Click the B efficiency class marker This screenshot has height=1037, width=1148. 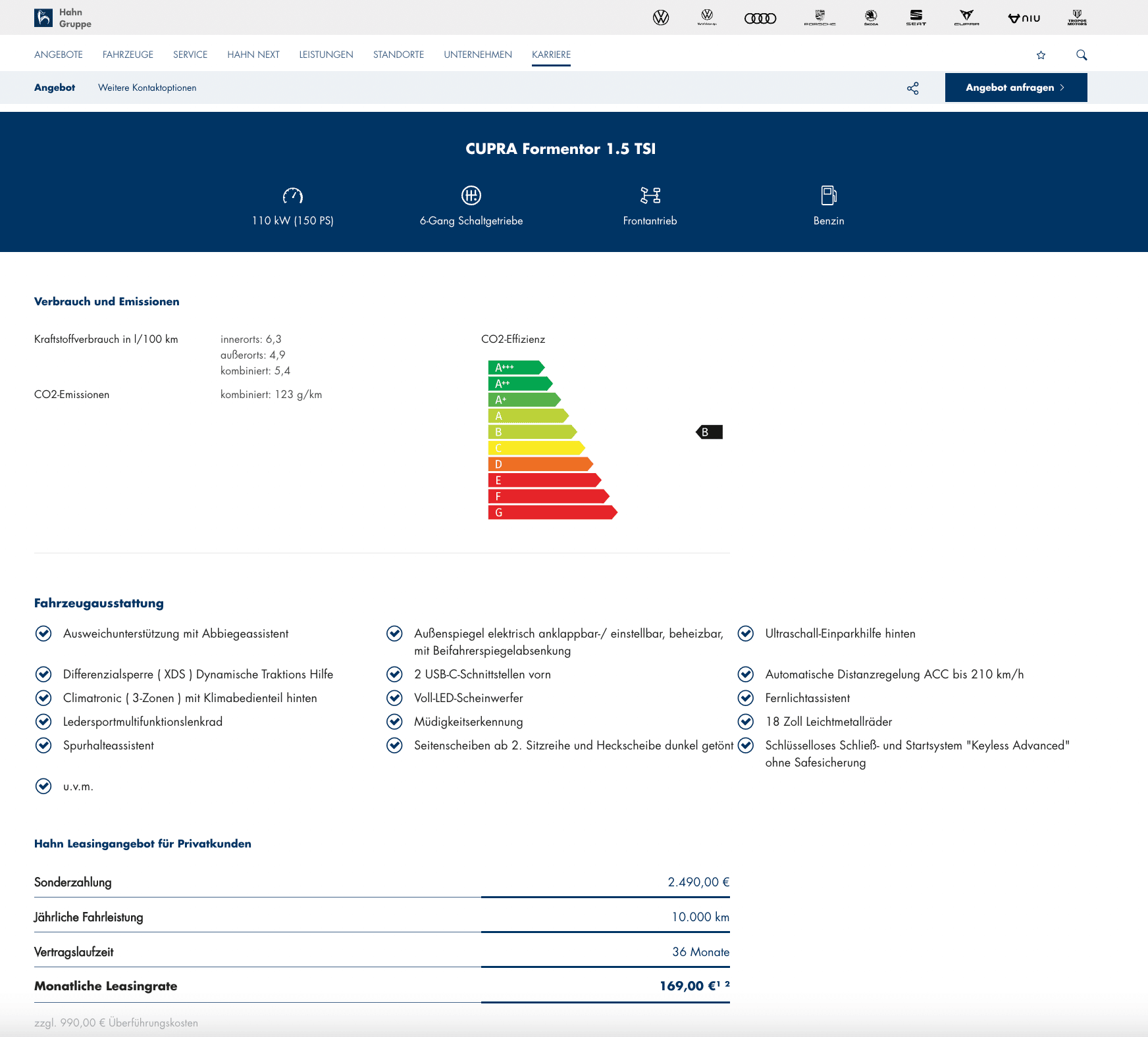point(710,432)
